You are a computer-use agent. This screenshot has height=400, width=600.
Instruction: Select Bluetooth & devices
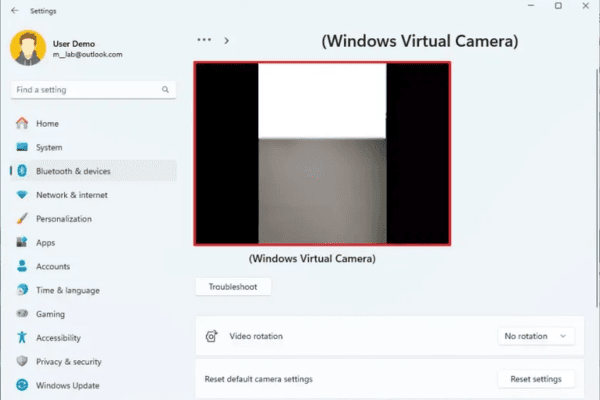(x=93, y=171)
